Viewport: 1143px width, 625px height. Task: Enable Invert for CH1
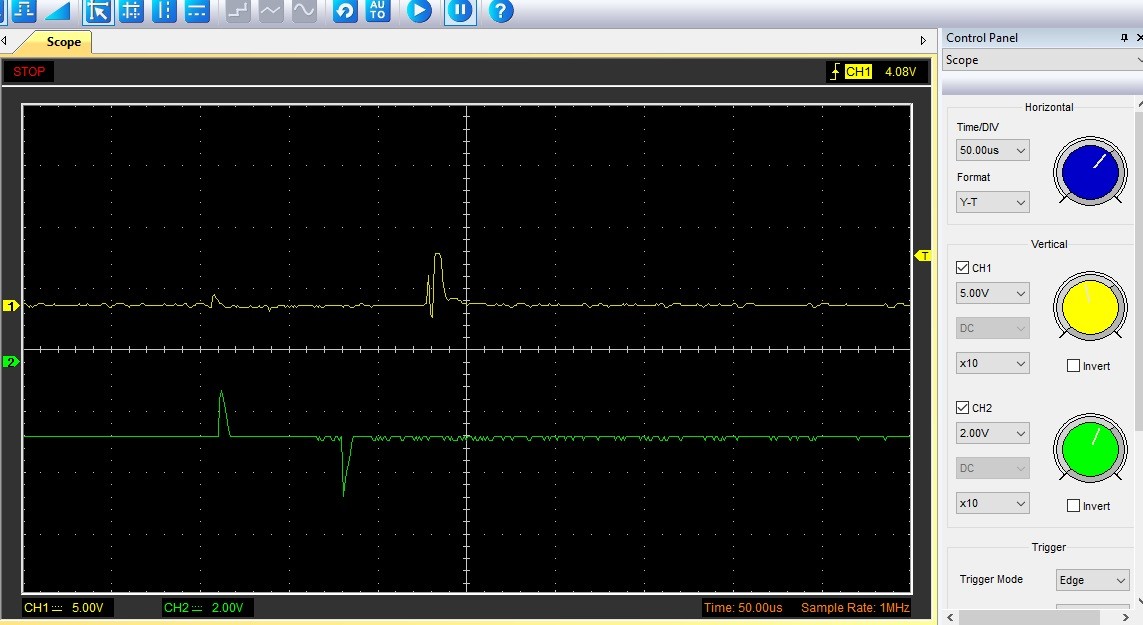point(1074,366)
